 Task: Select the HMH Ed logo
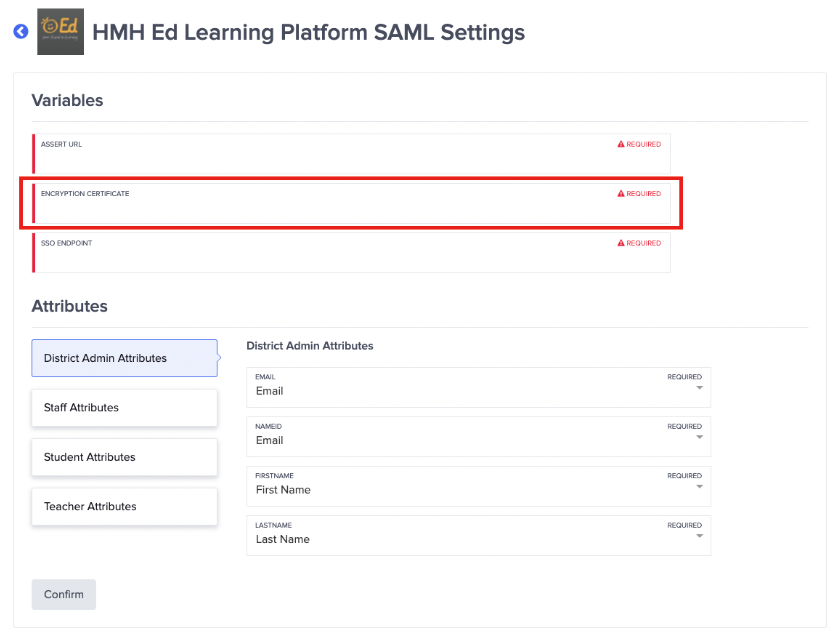pyautogui.click(x=59, y=32)
